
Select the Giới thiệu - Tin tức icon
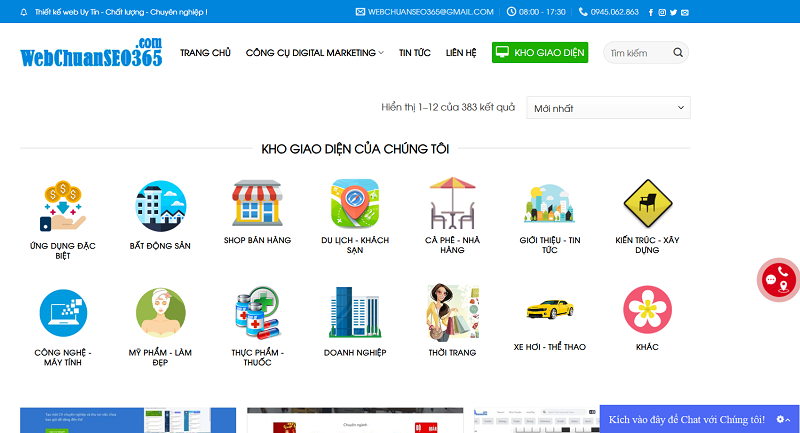click(x=549, y=203)
